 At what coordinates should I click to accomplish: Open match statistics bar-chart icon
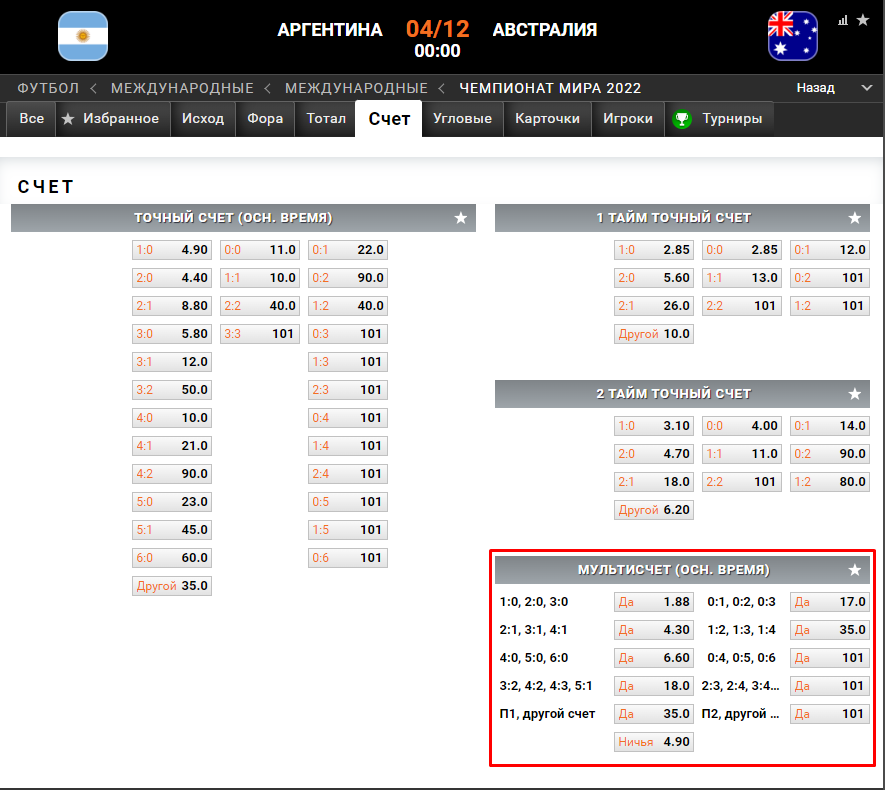pos(843,19)
